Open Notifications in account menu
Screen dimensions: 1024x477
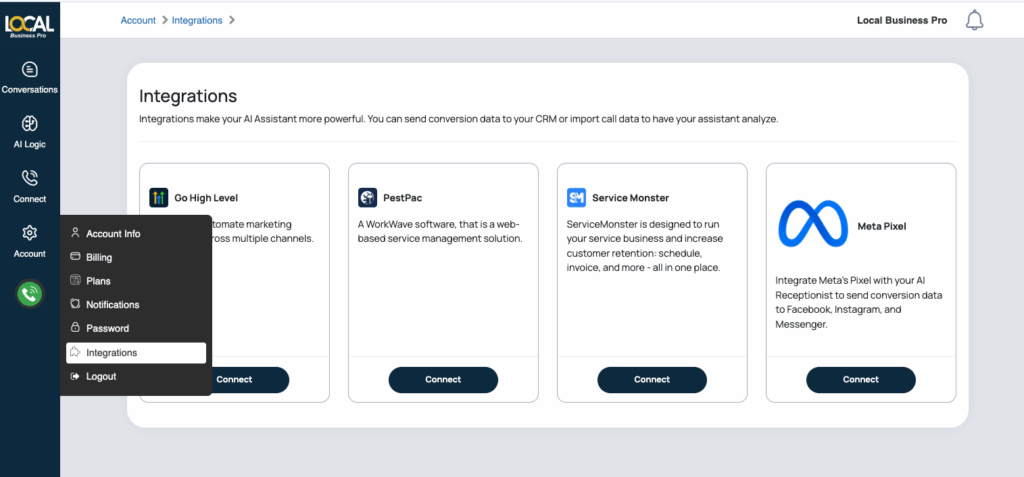[136, 304]
